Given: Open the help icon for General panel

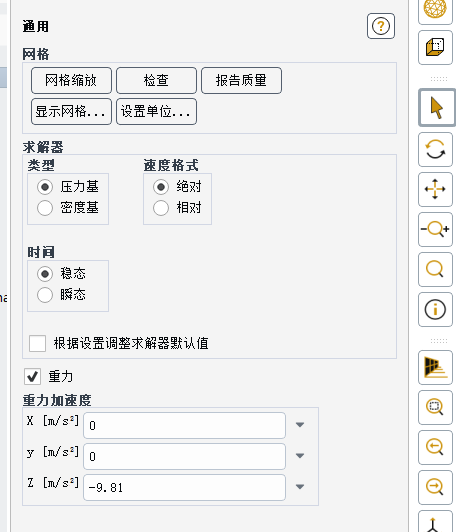Looking at the screenshot, I should point(381,26).
